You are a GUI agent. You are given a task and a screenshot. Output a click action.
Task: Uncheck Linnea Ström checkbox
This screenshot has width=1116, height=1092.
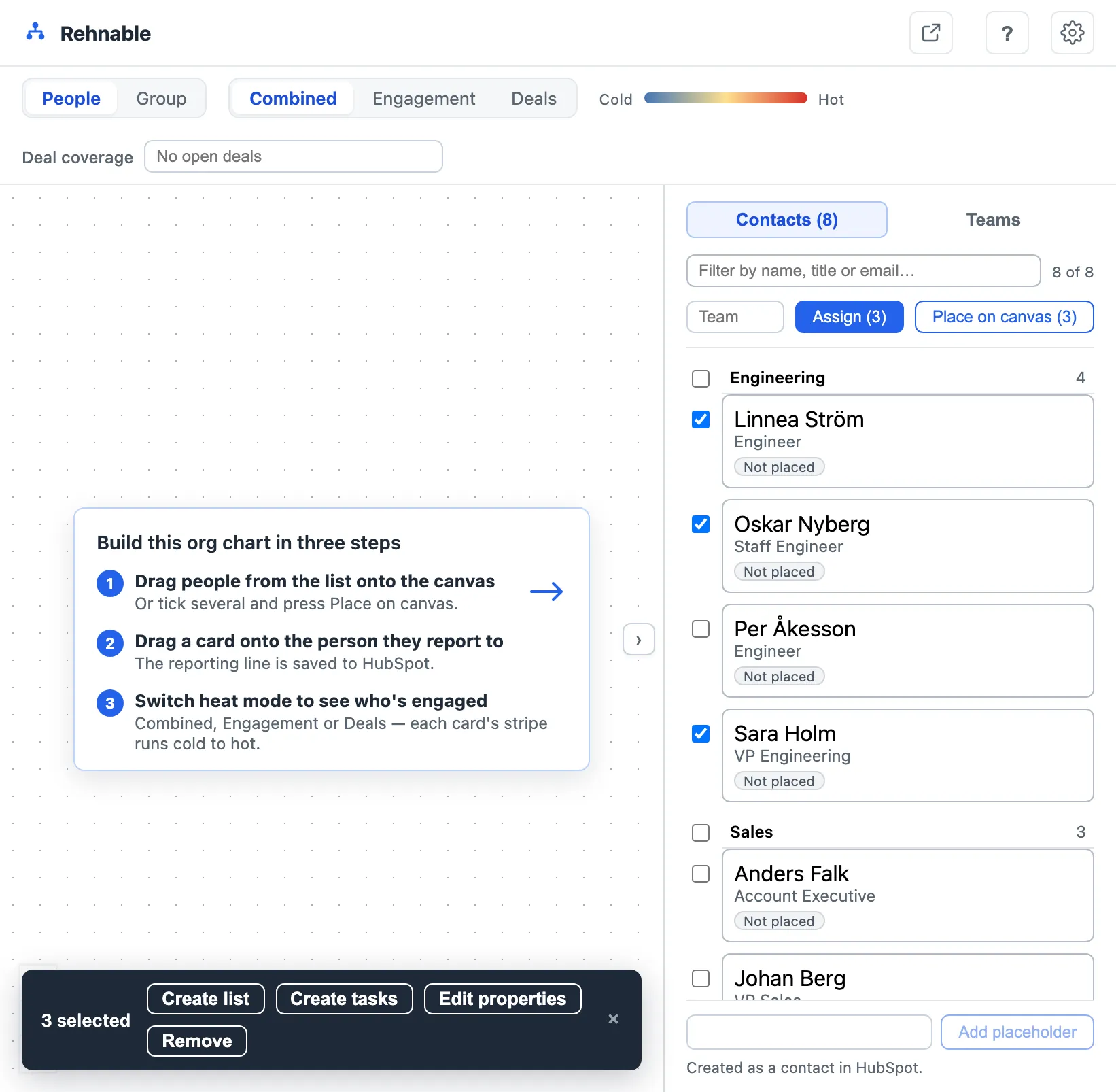701,420
